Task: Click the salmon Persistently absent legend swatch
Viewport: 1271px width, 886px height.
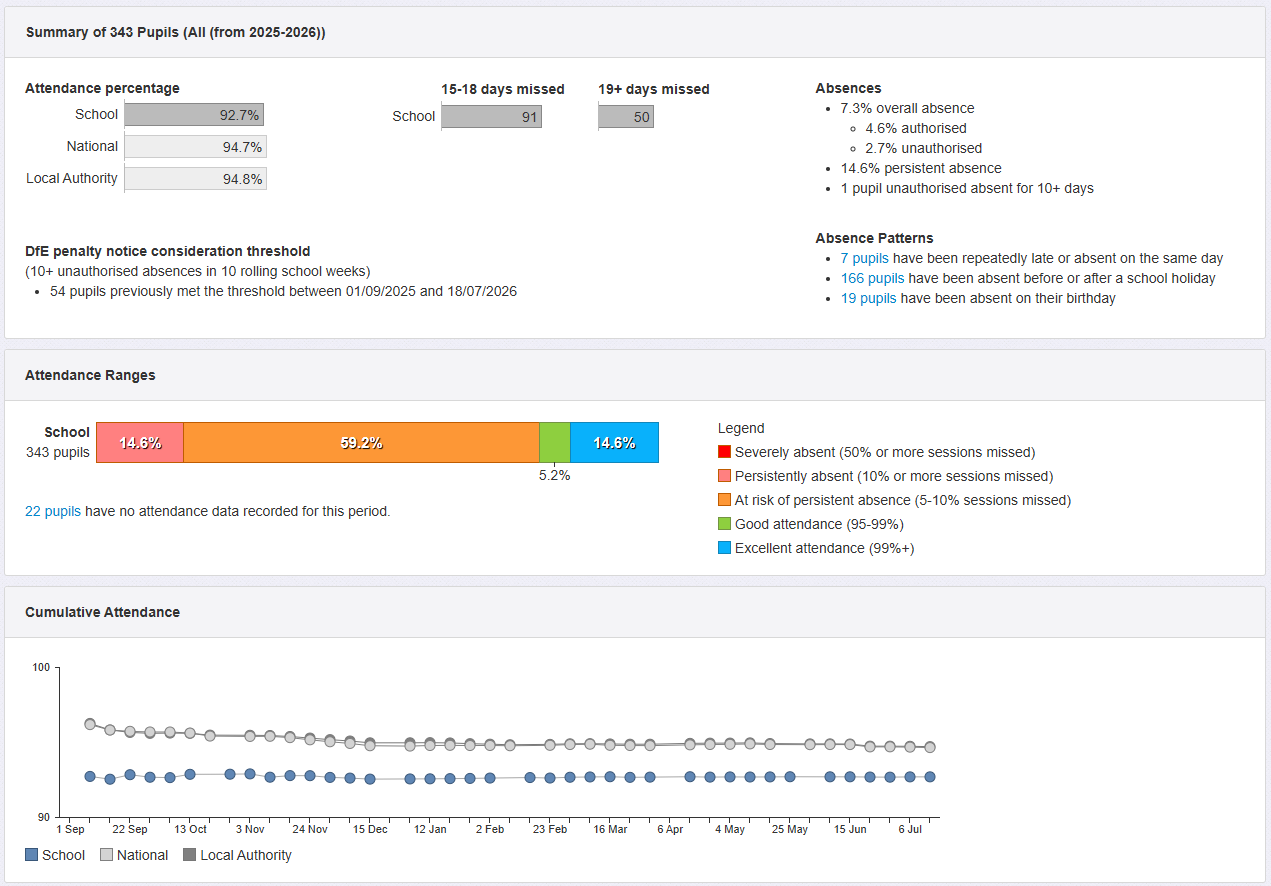Action: [x=724, y=476]
